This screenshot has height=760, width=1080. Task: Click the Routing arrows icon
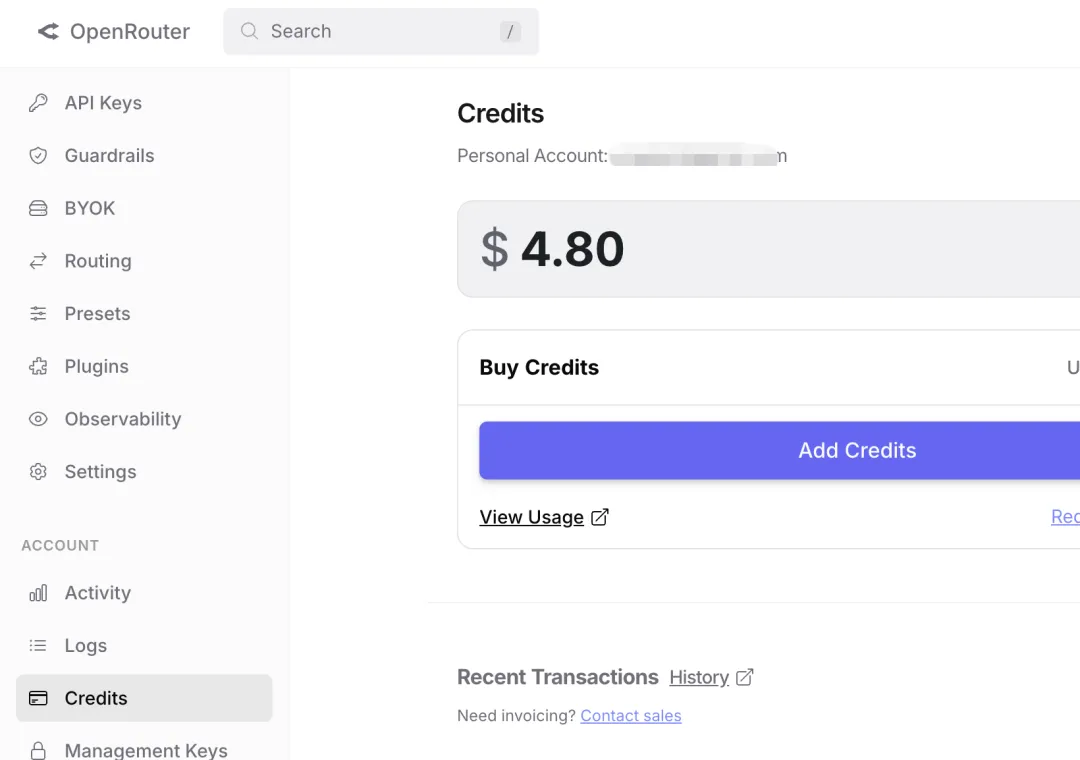[x=38, y=261]
